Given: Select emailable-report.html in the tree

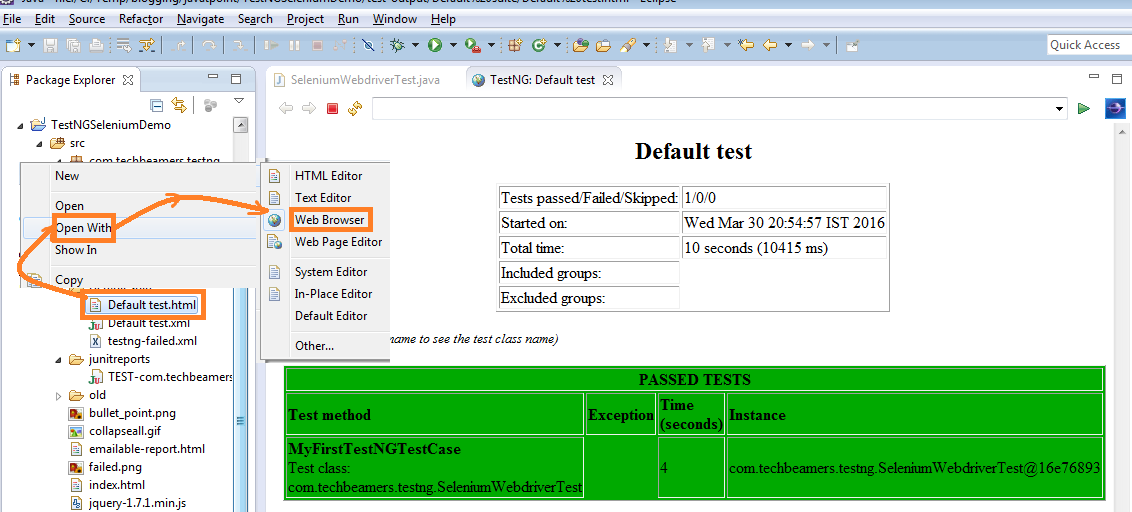Looking at the screenshot, I should tap(147, 449).
